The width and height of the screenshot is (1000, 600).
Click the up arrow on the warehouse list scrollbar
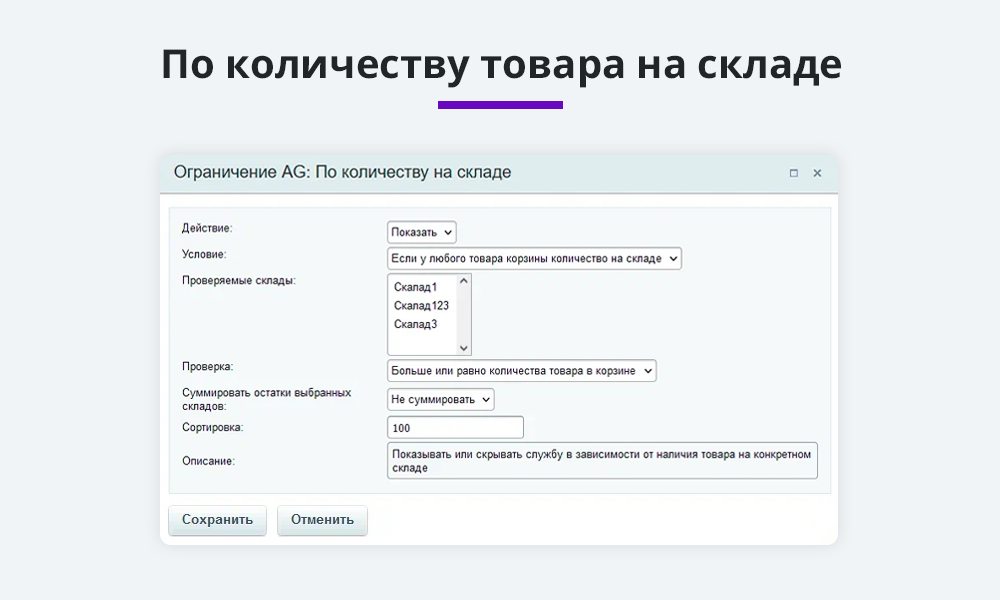[462, 279]
